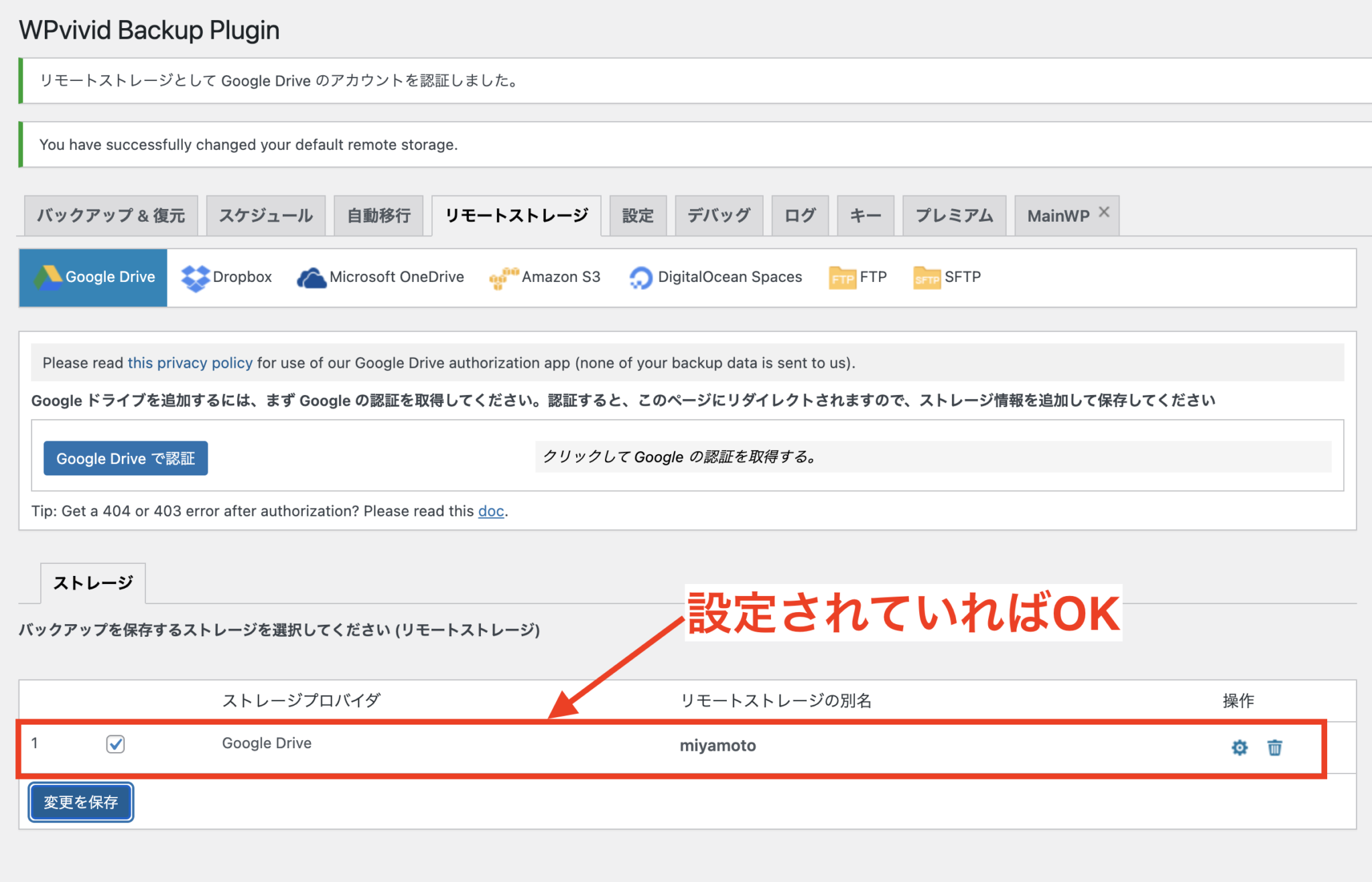The image size is (1372, 882).
Task: Open the privacy policy link
Action: [x=190, y=362]
